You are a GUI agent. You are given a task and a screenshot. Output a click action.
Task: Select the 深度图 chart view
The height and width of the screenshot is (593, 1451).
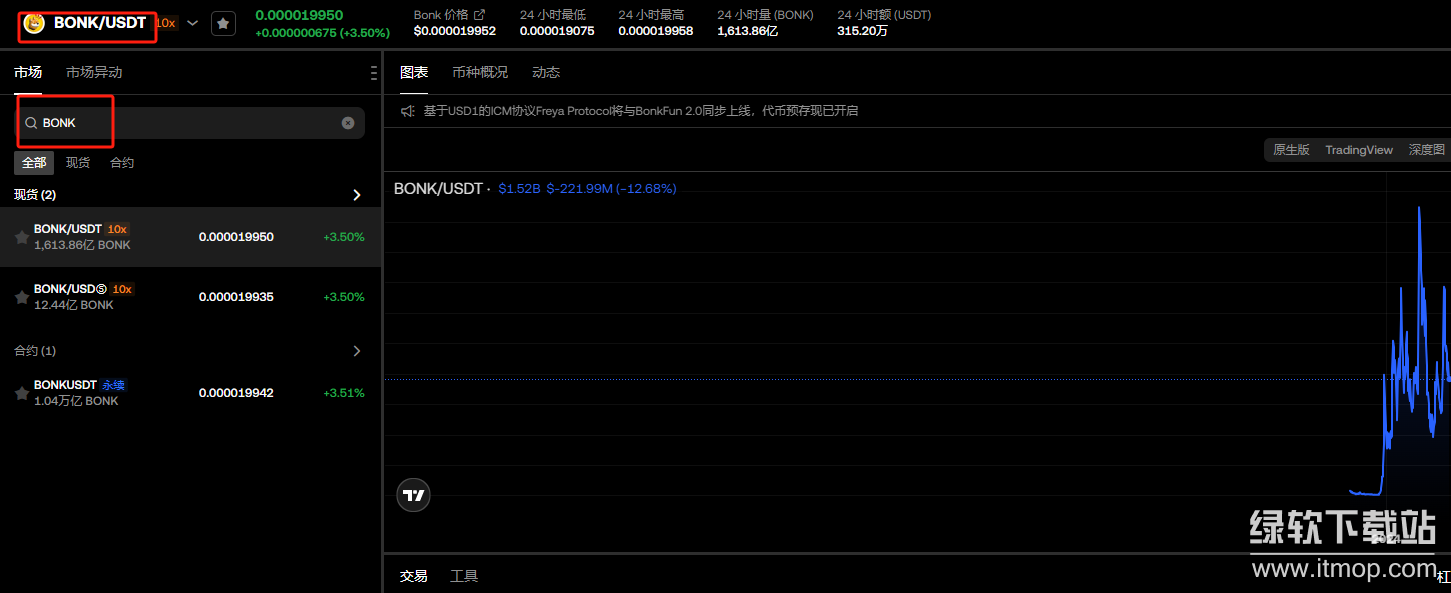click(1426, 150)
